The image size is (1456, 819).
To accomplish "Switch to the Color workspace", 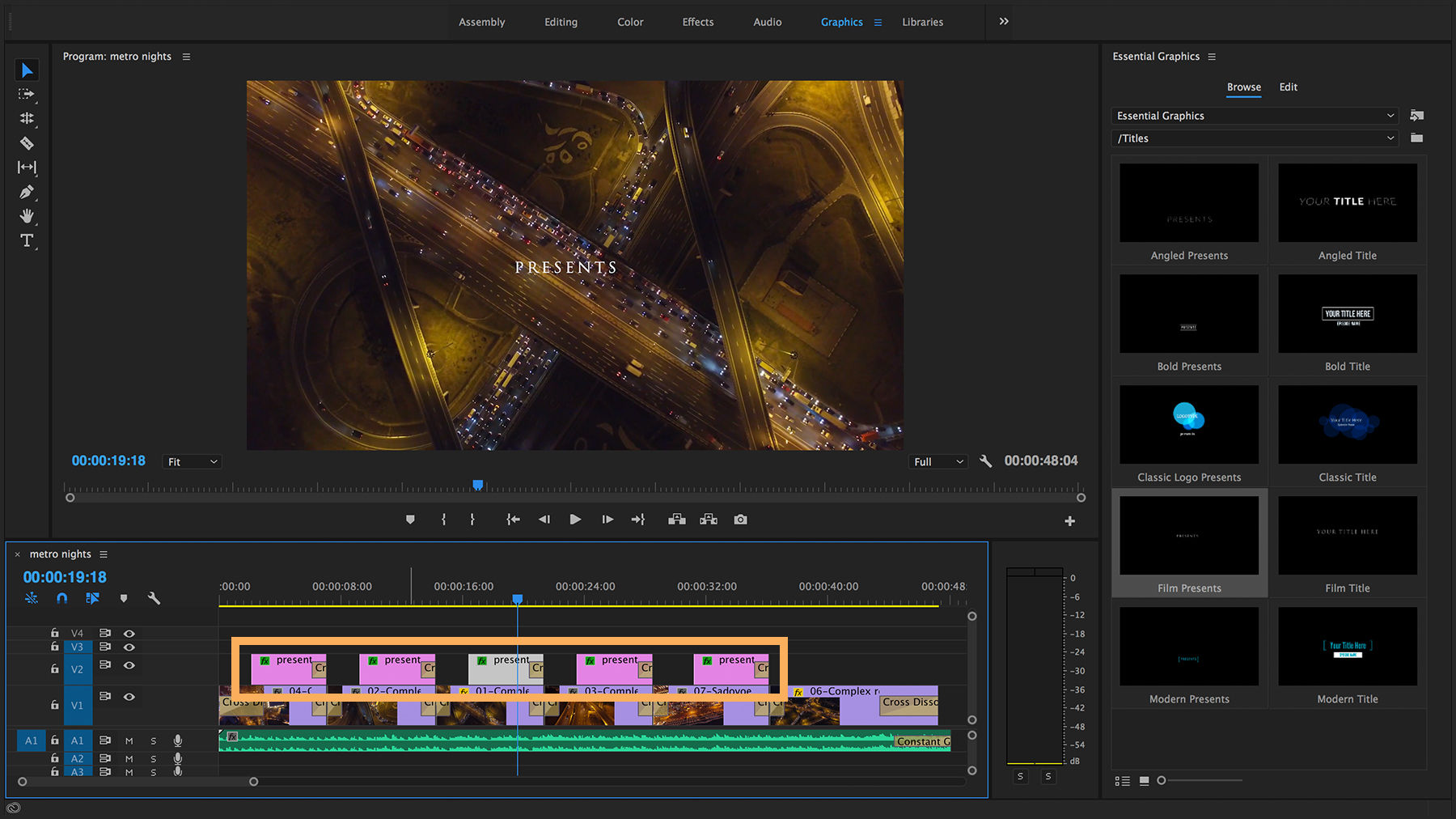I will (x=630, y=22).
